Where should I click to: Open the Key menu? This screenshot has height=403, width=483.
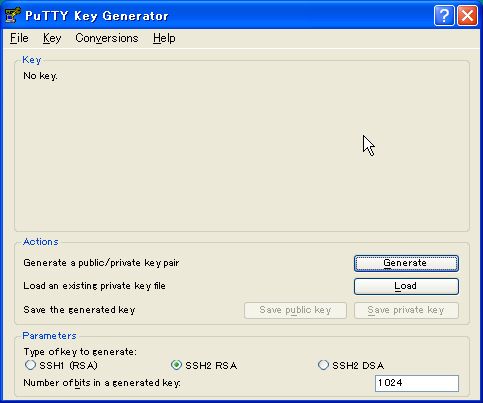click(52, 38)
